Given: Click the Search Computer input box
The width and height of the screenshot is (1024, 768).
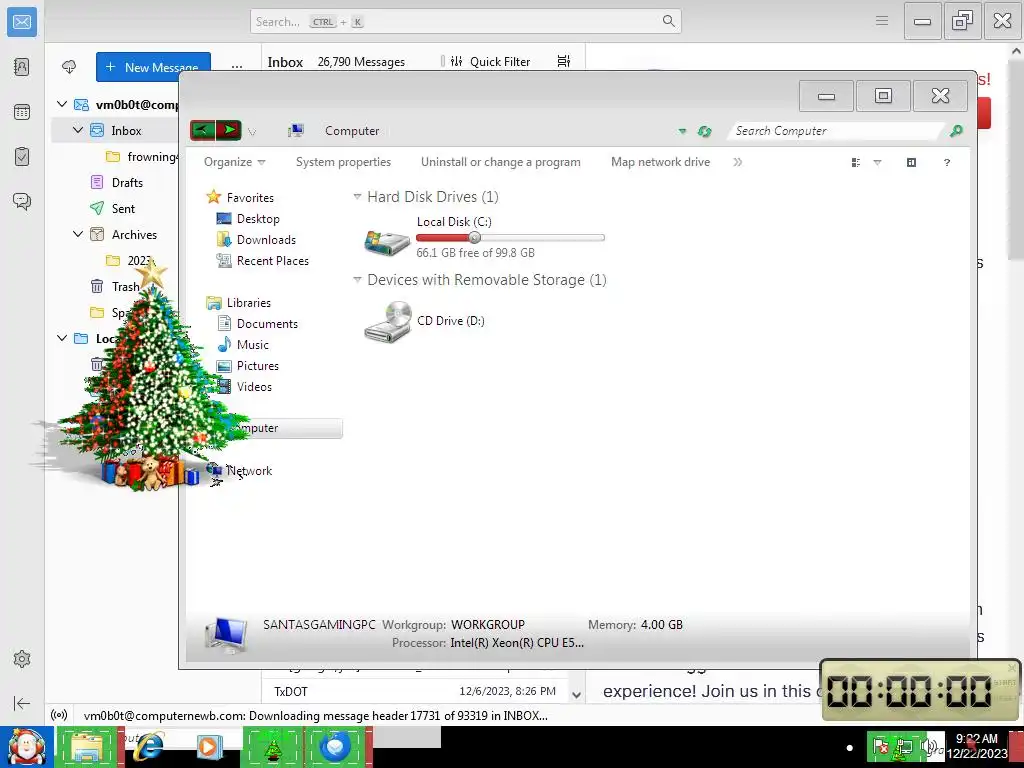Looking at the screenshot, I should 837,131.
